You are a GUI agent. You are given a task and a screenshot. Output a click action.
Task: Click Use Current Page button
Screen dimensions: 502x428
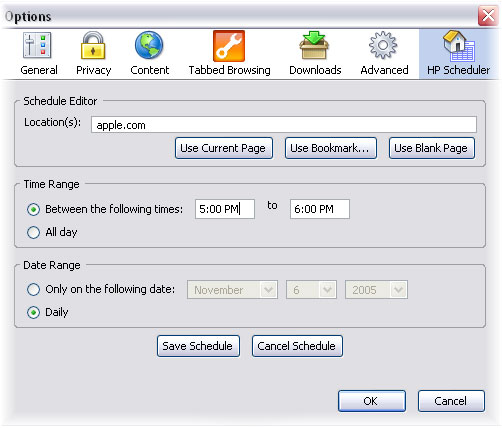[x=224, y=148]
